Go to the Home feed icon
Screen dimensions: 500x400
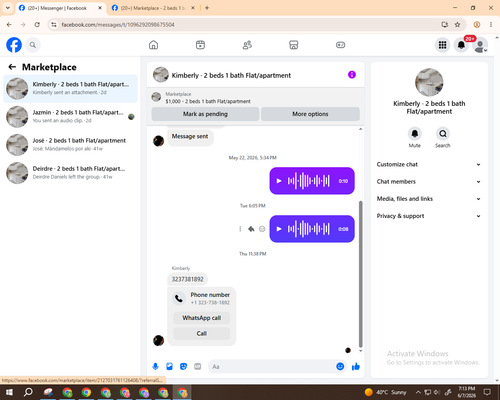tap(153, 45)
